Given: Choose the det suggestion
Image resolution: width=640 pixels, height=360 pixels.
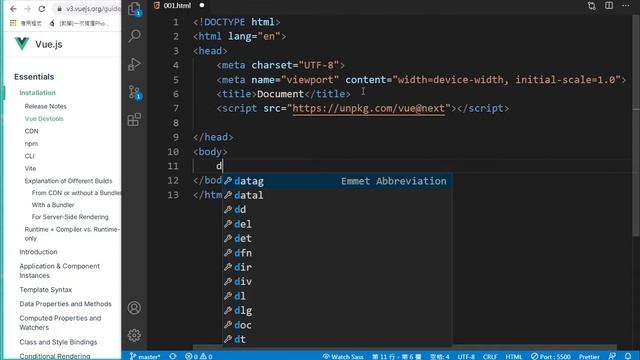Looking at the screenshot, I should point(337,238).
